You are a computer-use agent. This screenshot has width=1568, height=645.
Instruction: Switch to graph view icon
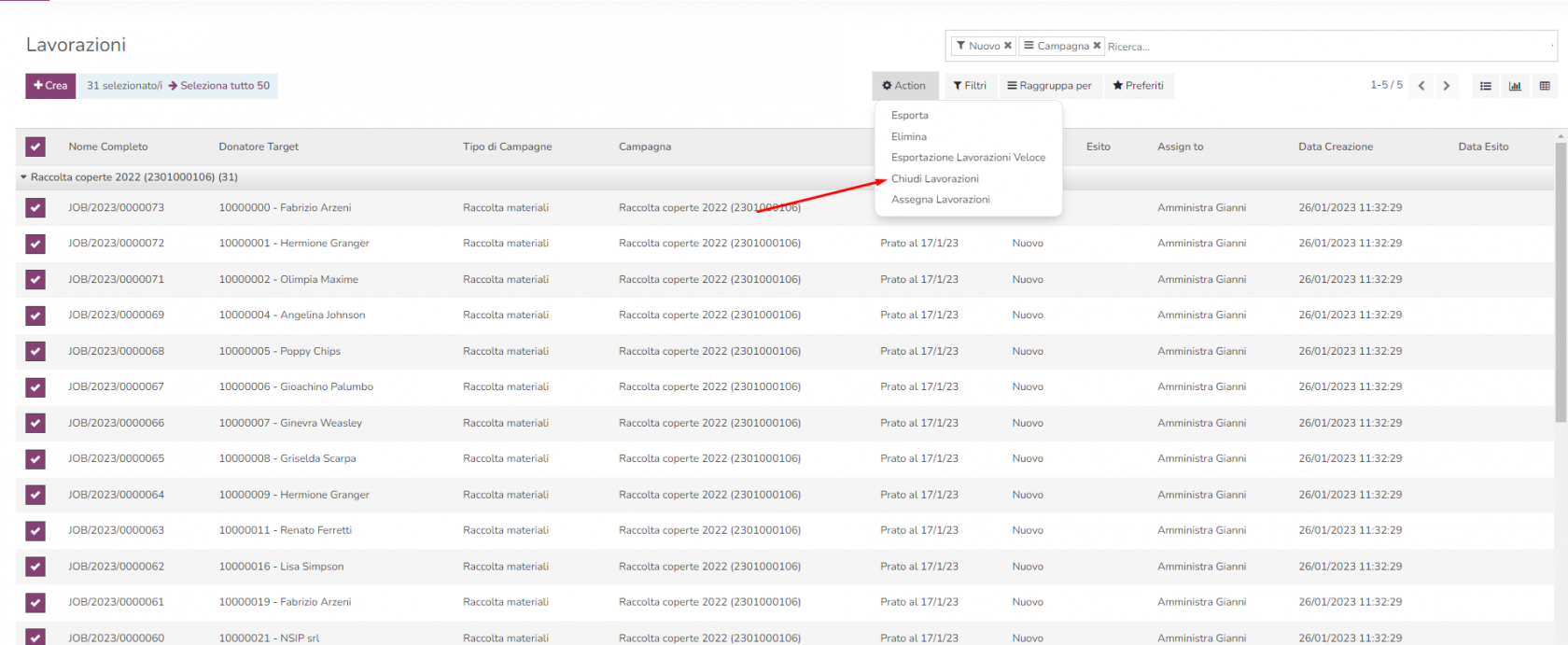coord(1515,86)
